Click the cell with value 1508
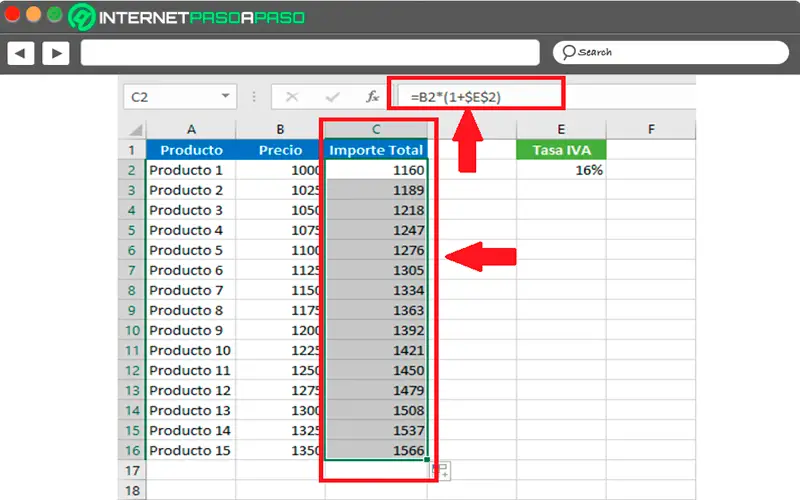 pos(376,410)
